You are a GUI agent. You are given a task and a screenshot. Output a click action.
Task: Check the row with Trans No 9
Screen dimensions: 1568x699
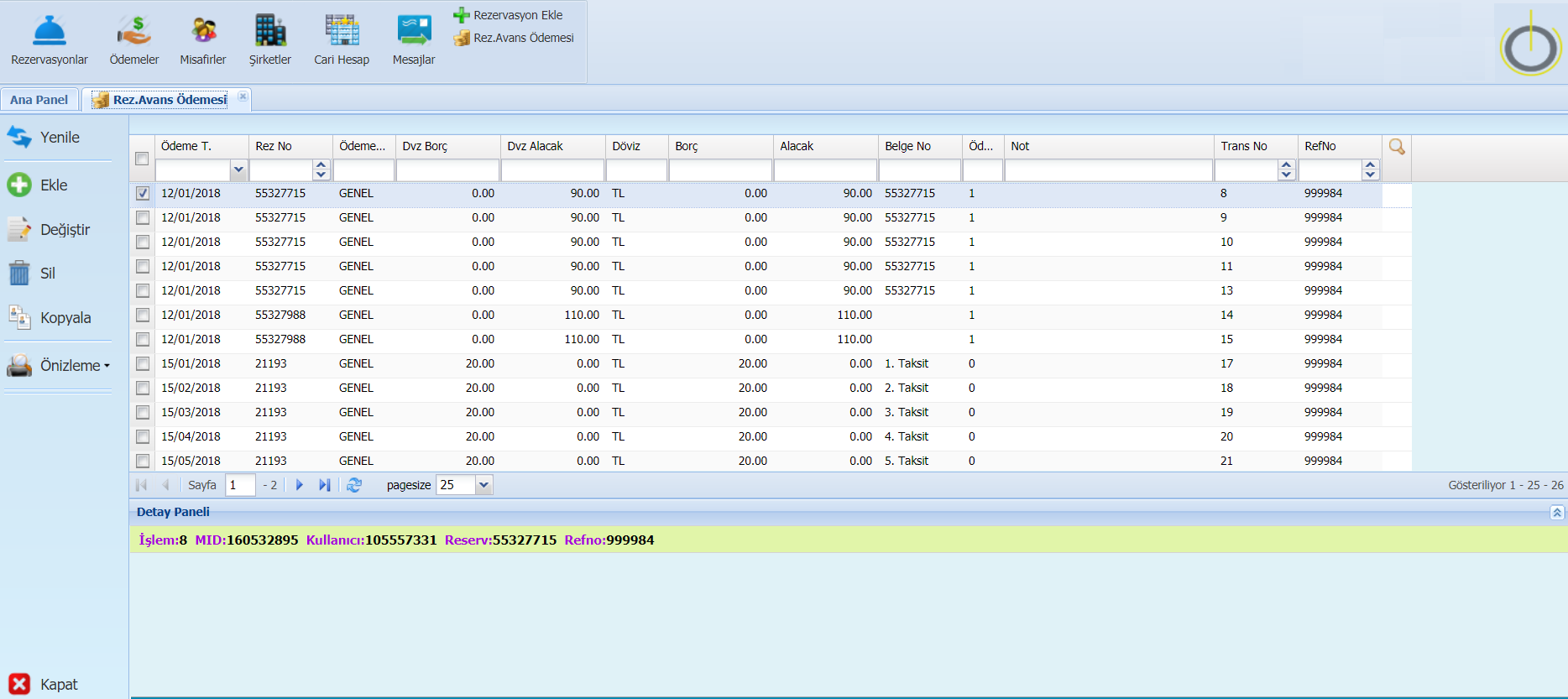pos(143,217)
